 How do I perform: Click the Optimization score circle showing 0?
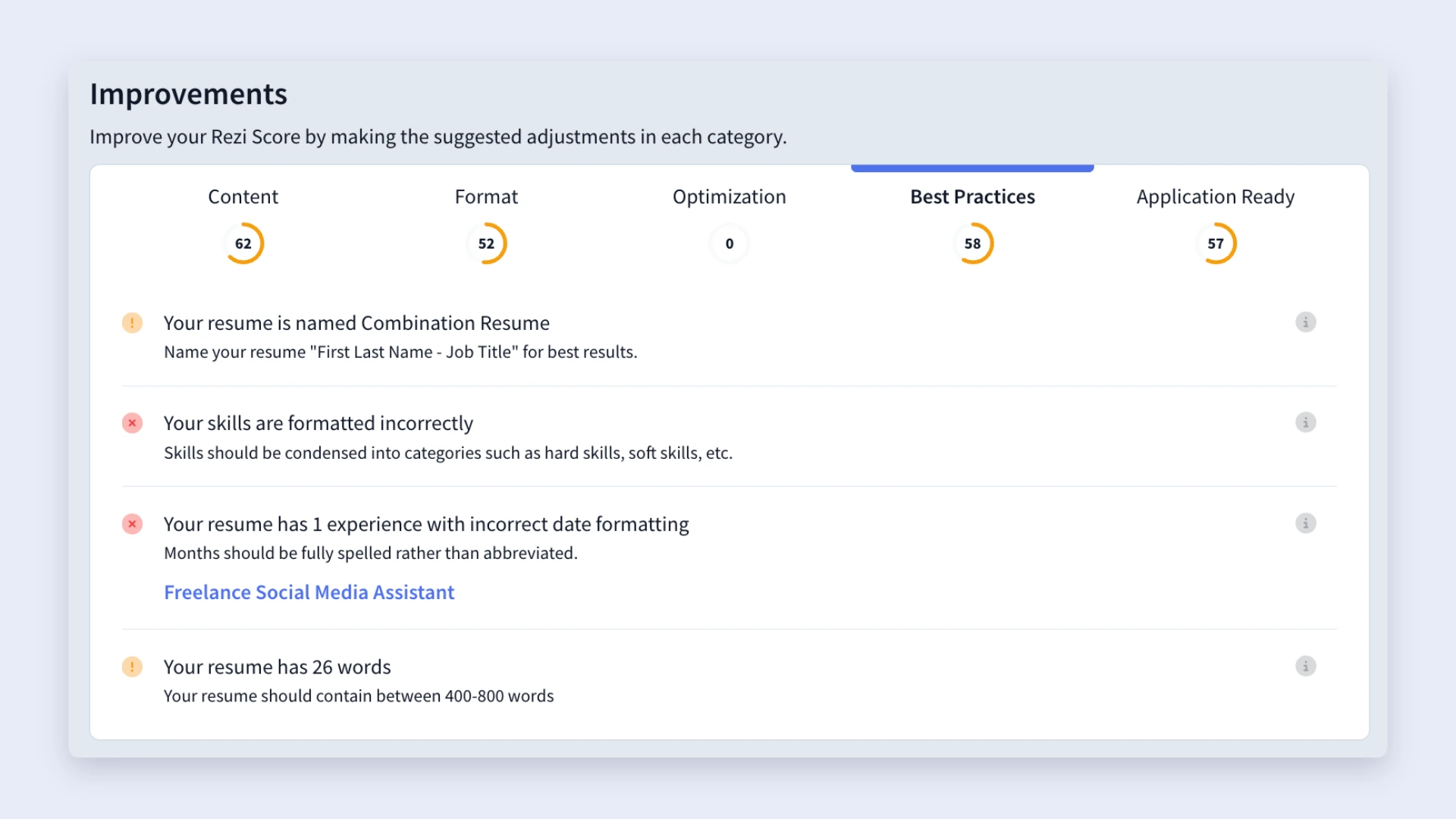729,243
